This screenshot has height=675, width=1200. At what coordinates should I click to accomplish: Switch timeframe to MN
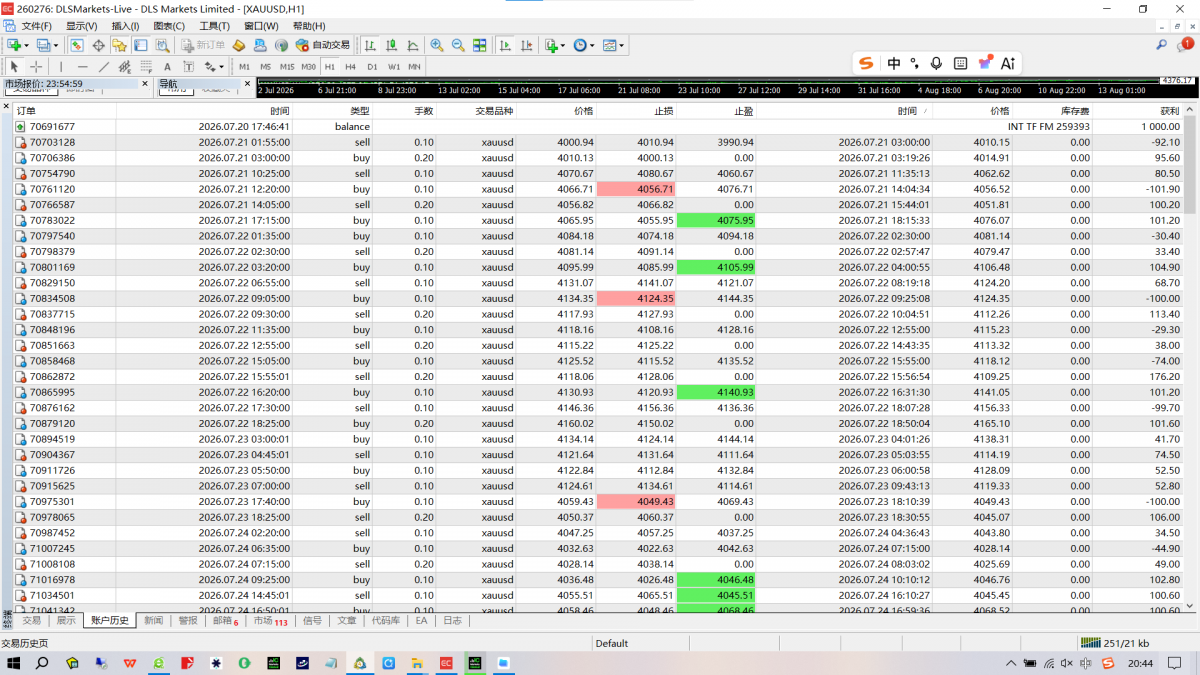414,67
